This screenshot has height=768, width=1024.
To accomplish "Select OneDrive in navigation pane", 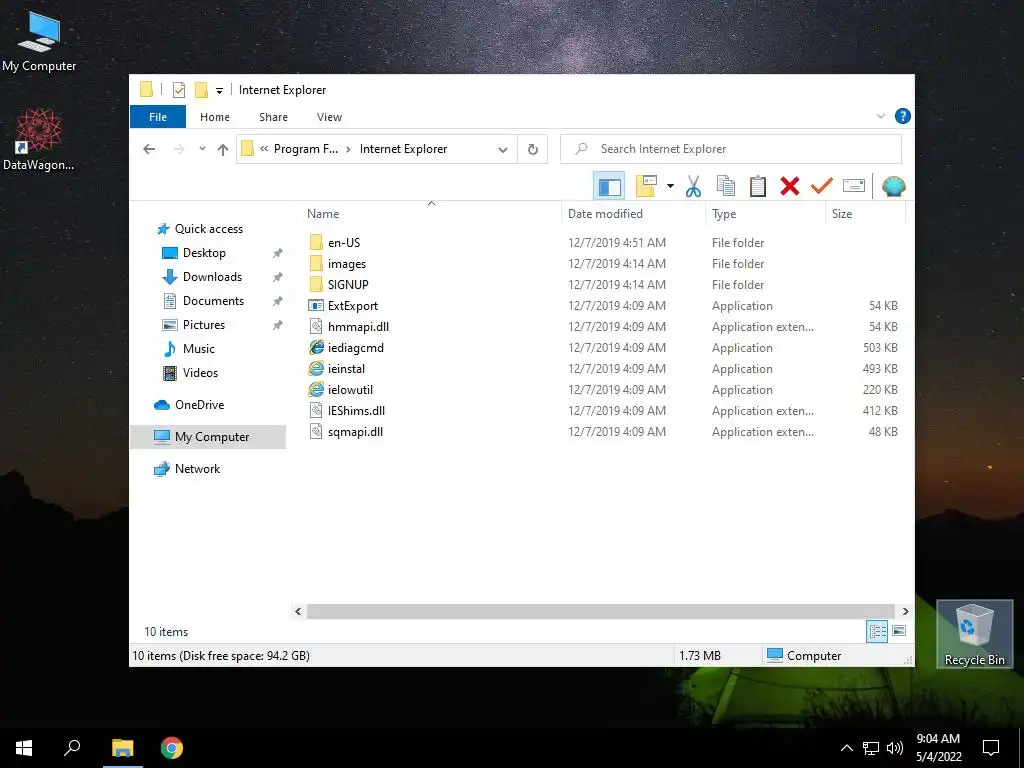I will coord(199,405).
